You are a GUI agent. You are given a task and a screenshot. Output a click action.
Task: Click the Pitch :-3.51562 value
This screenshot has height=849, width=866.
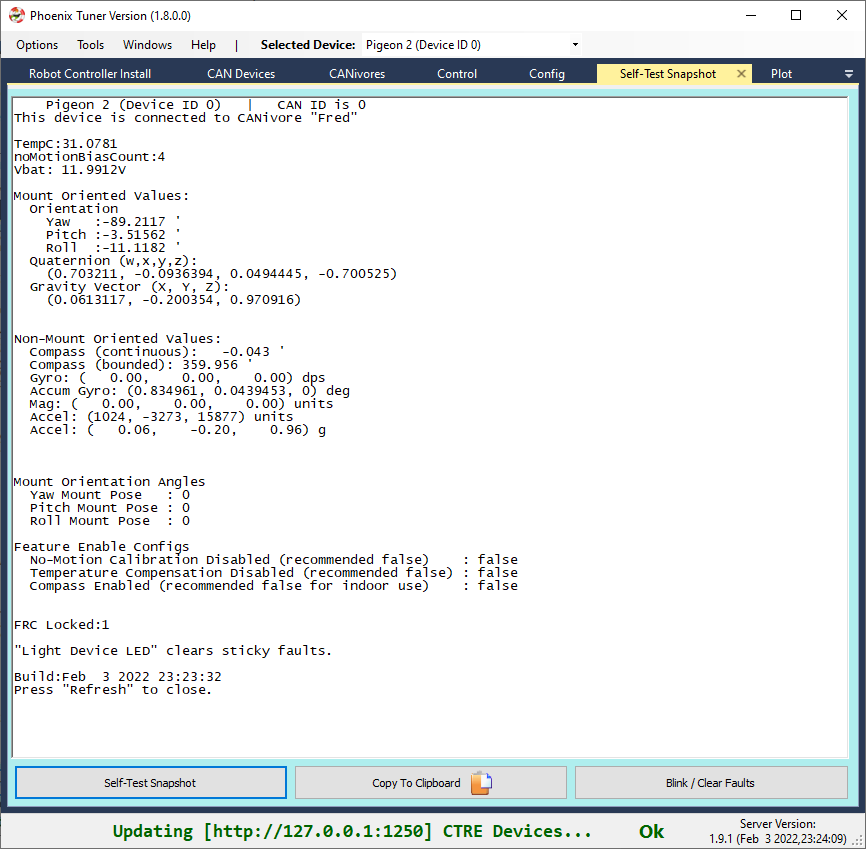coord(113,235)
